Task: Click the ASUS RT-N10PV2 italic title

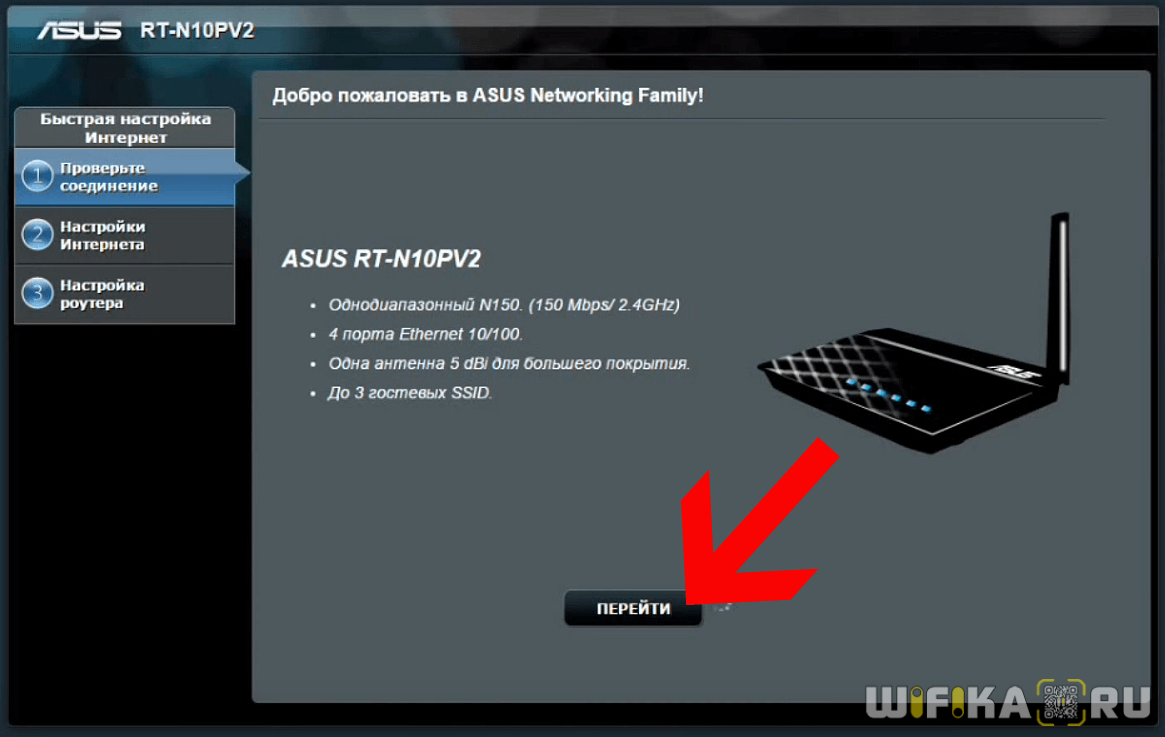Action: coord(381,259)
